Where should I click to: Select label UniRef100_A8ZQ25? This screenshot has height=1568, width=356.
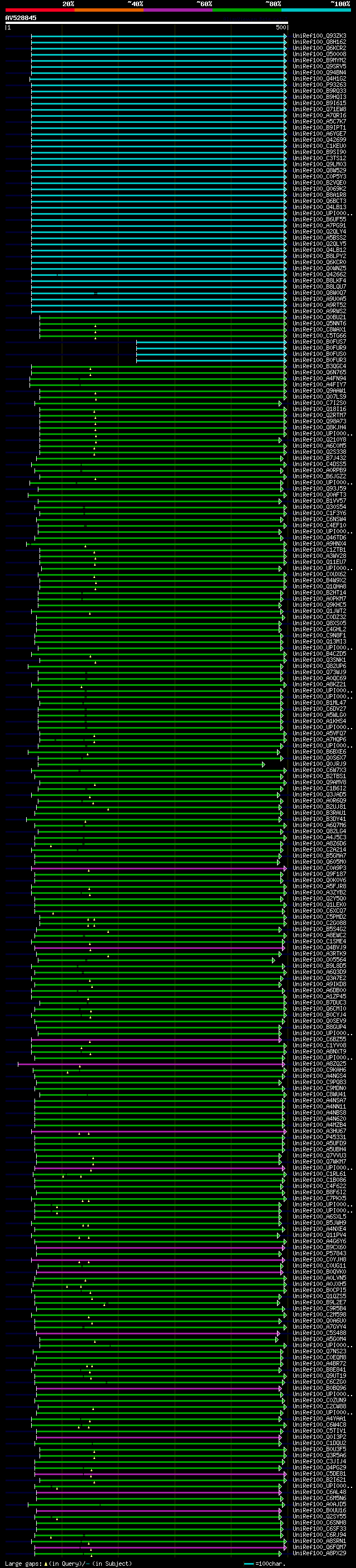pyautogui.click(x=319, y=1064)
